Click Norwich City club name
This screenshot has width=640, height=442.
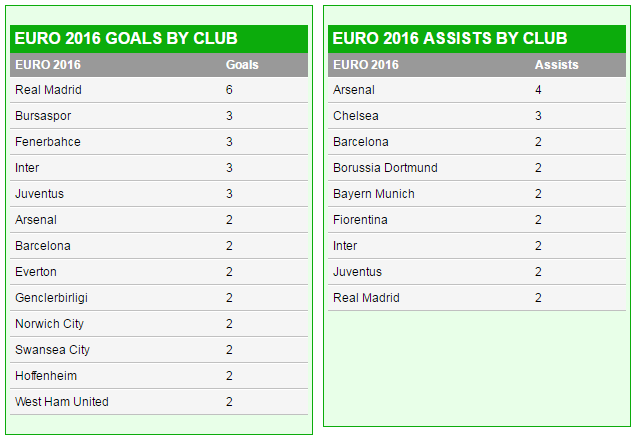click(x=49, y=324)
